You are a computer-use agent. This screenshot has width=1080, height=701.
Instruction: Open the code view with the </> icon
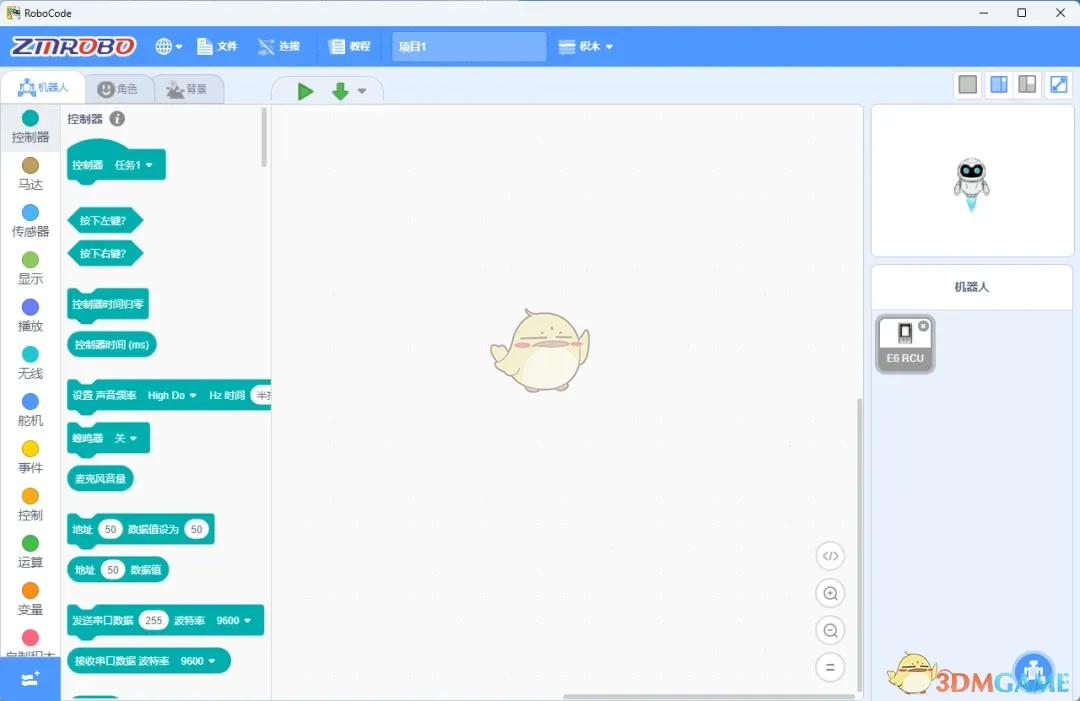tap(830, 556)
